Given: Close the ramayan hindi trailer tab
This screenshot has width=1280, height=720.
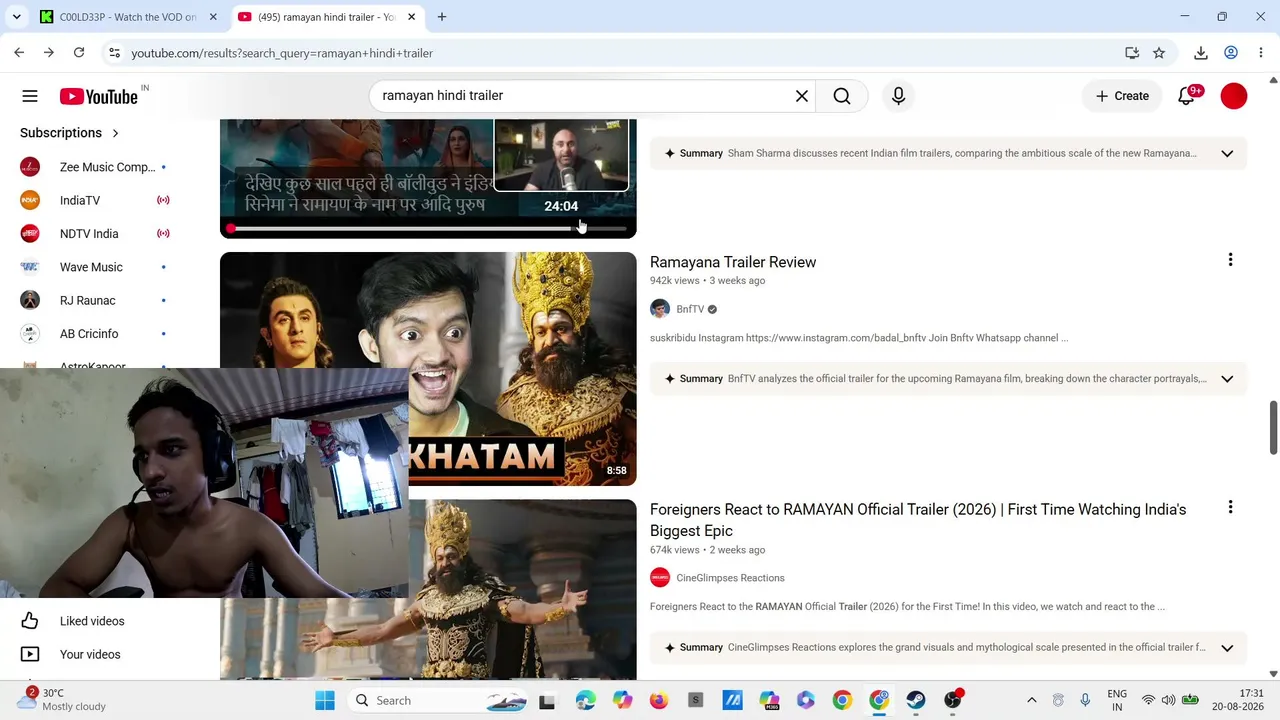Looking at the screenshot, I should [x=411, y=17].
